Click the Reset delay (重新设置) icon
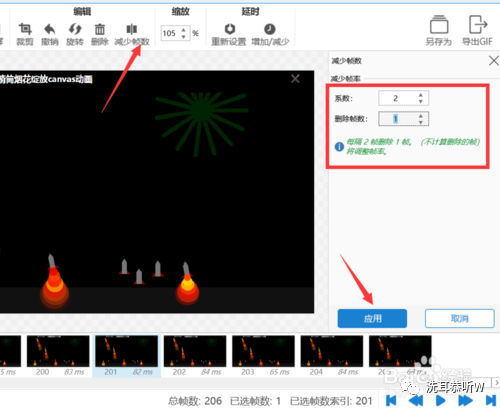The height and width of the screenshot is (409, 500). (x=229, y=29)
